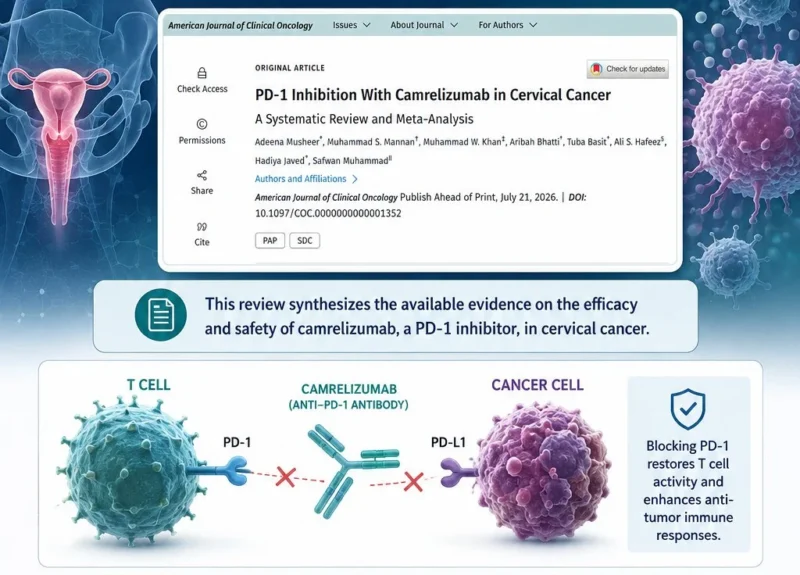Click the purple PD-L1 ligand graphic

[x=458, y=473]
